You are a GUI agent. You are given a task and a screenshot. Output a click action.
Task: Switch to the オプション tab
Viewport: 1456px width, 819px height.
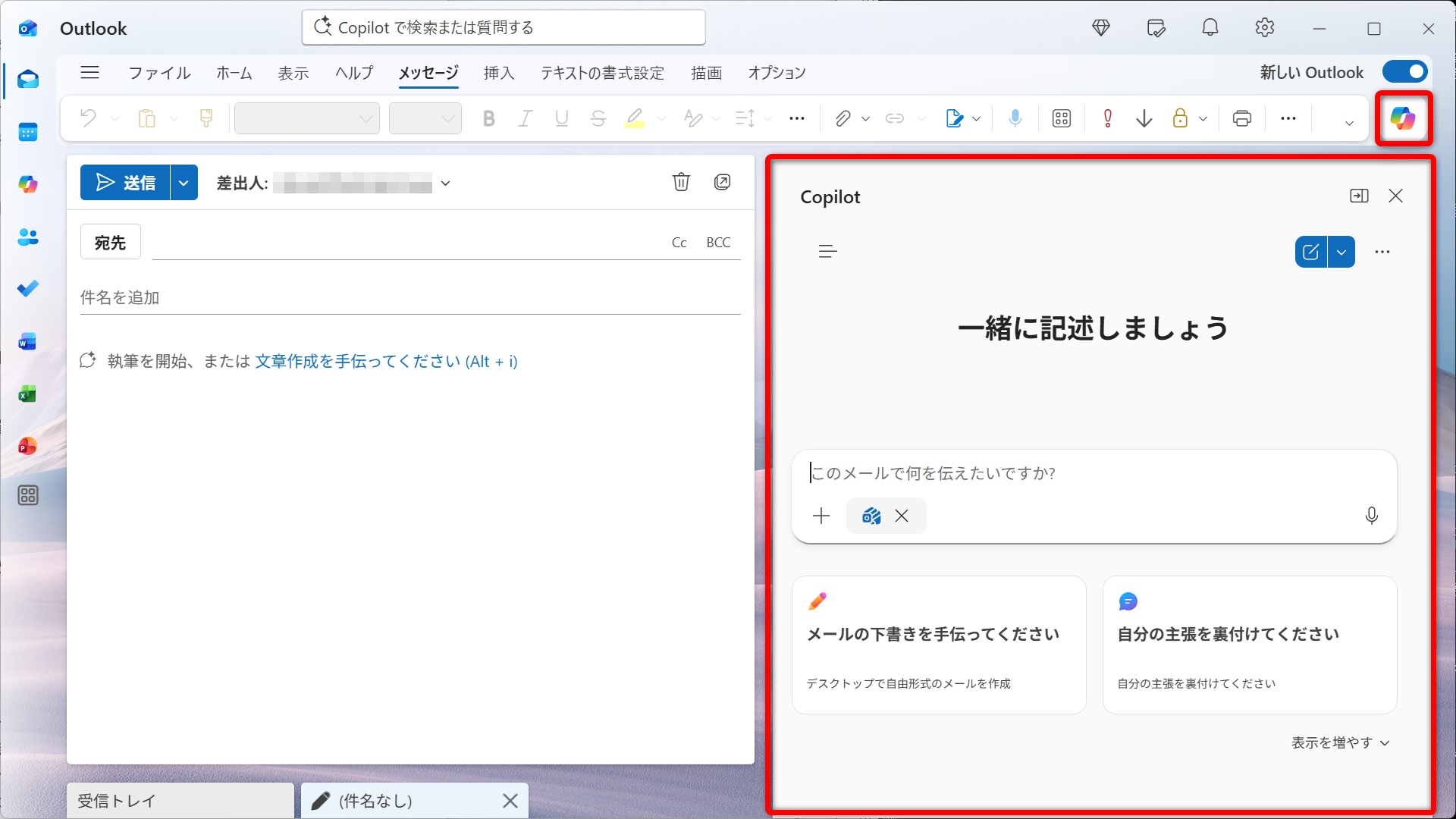click(777, 73)
